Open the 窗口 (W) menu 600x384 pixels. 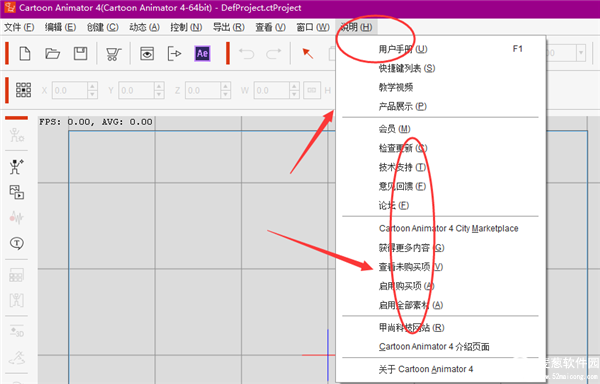pos(313,27)
